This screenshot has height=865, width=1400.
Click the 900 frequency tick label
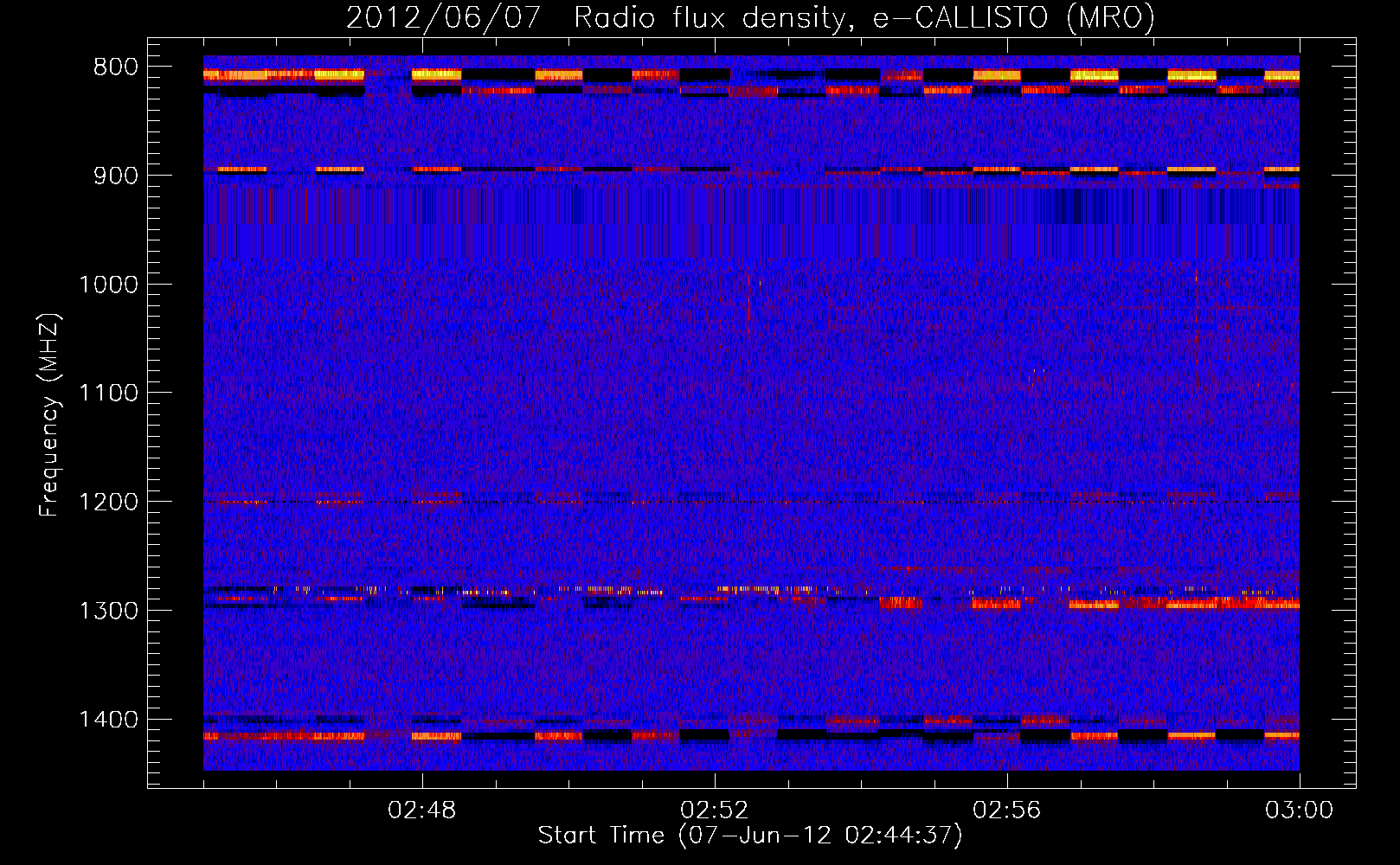[x=116, y=176]
